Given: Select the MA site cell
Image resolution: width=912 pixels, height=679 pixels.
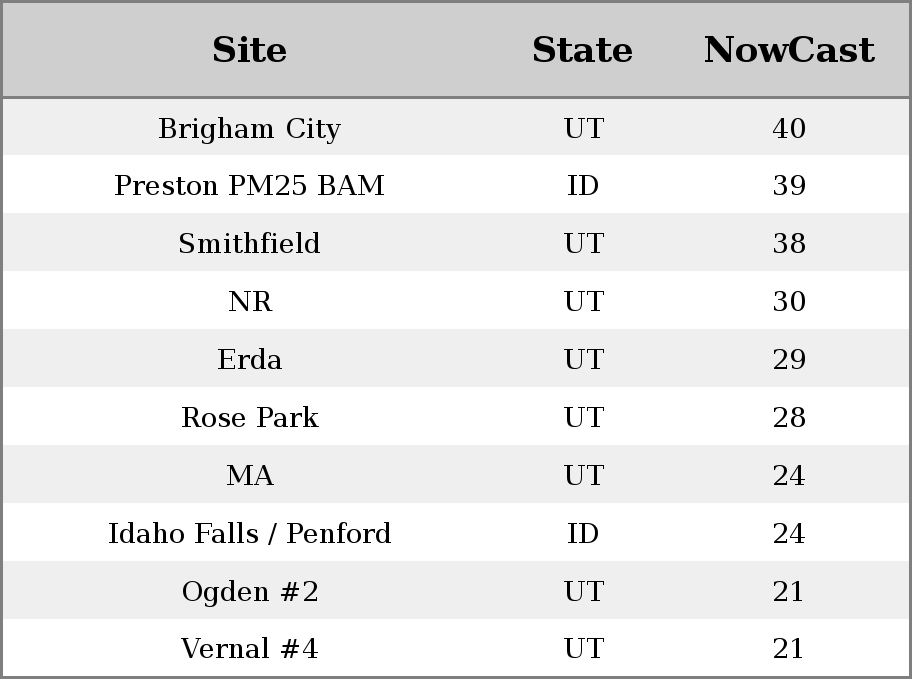Looking at the screenshot, I should [x=249, y=476].
